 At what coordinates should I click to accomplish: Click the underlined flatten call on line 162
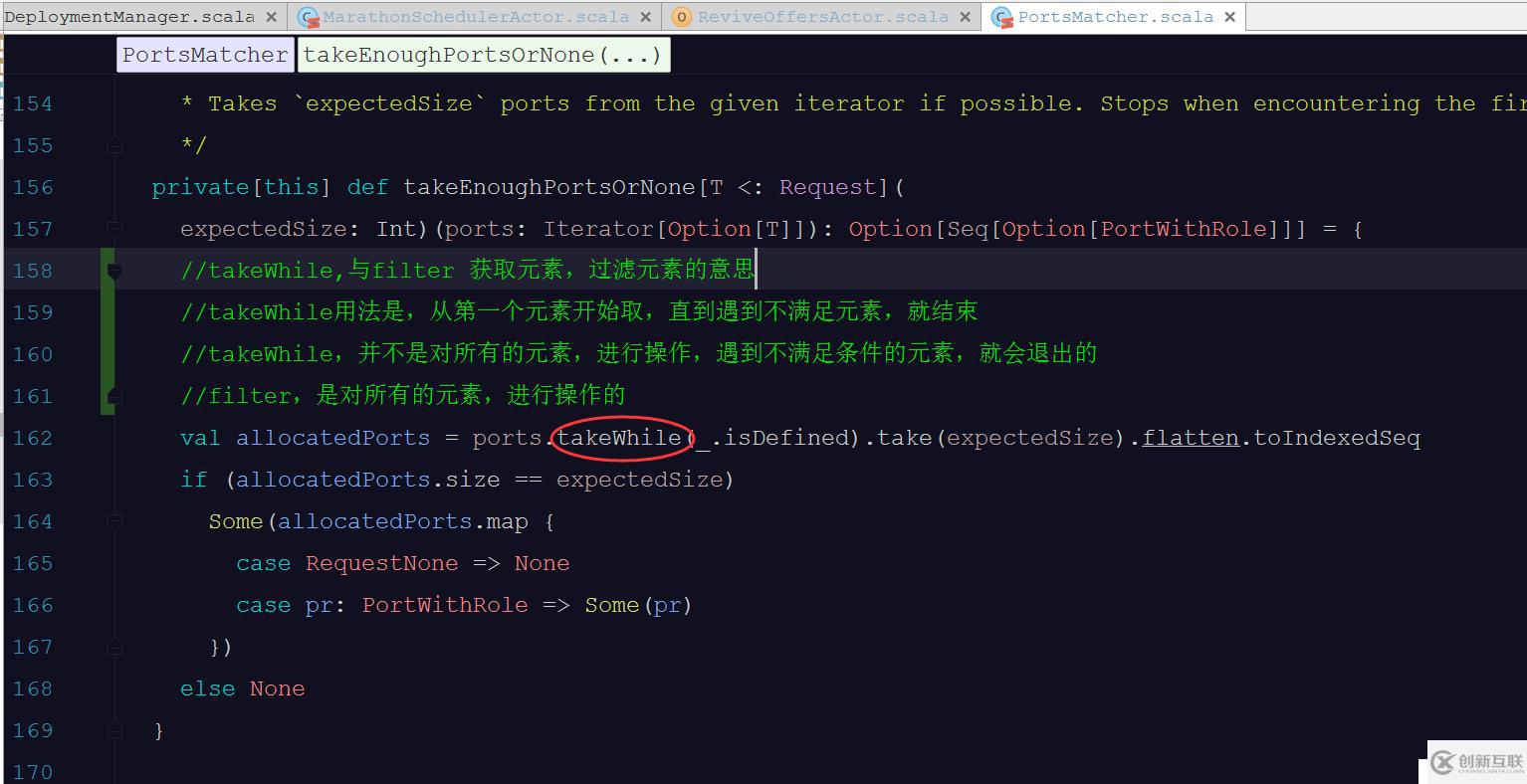pyautogui.click(x=1191, y=438)
